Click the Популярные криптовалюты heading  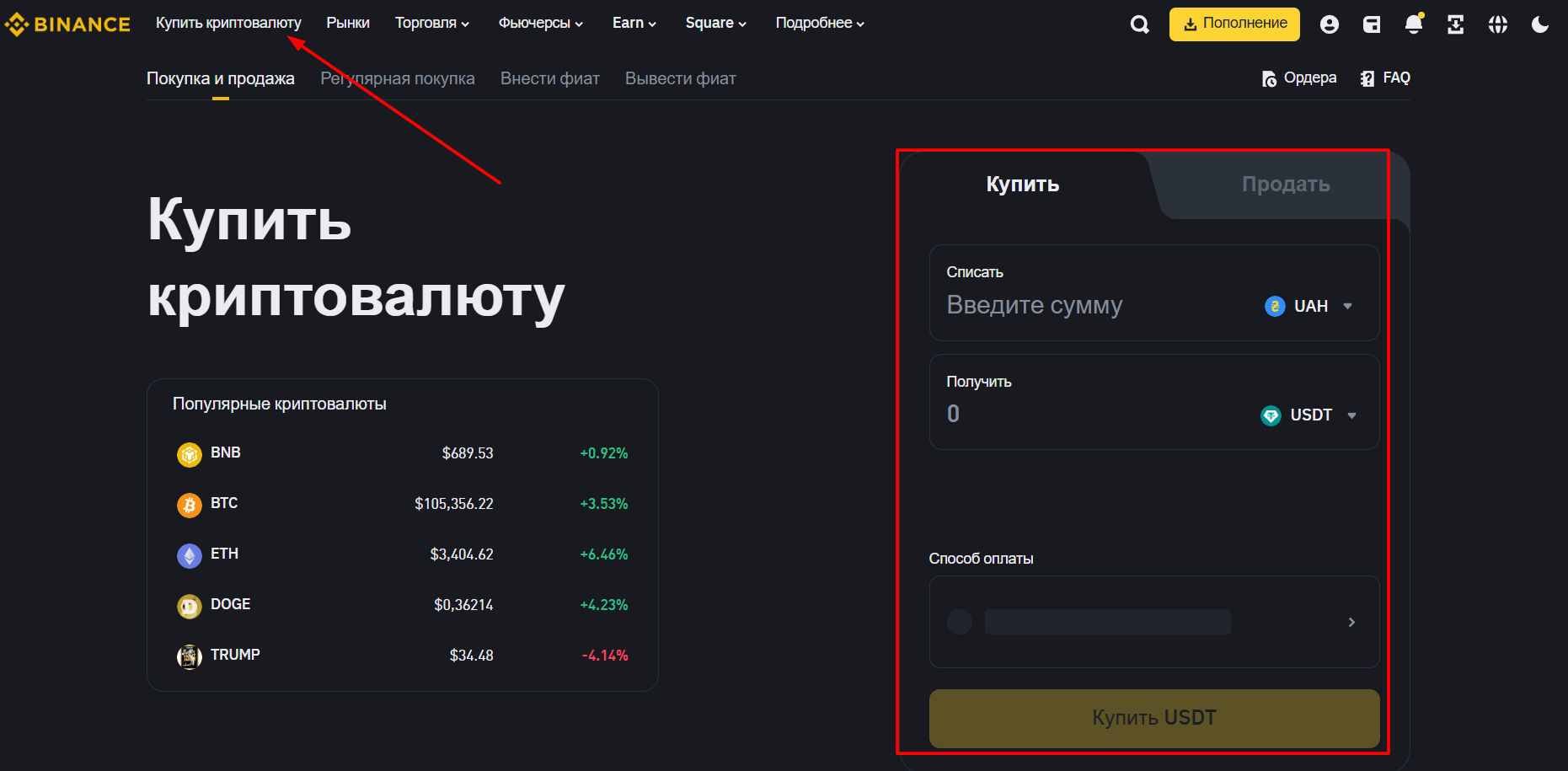(x=280, y=404)
